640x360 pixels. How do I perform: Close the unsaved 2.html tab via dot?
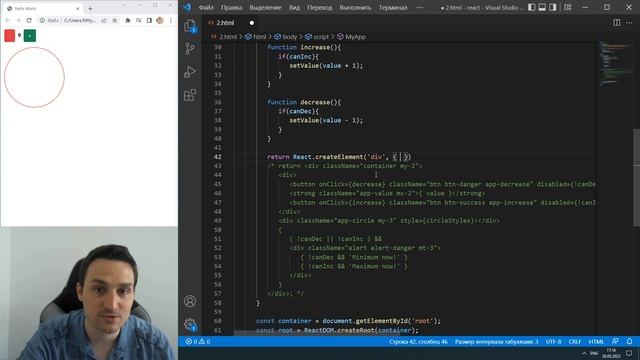click(252, 23)
